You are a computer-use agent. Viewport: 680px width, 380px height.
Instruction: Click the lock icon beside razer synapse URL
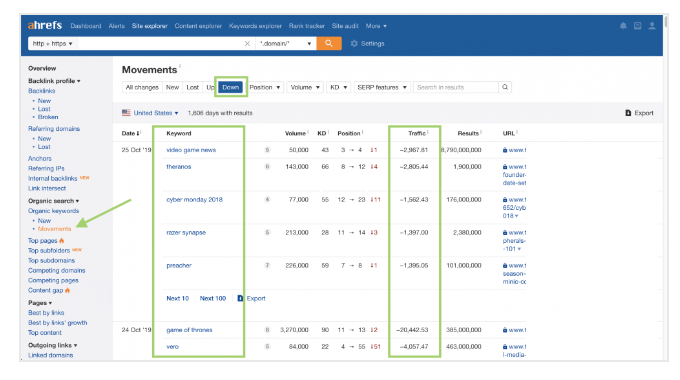pyautogui.click(x=505, y=233)
